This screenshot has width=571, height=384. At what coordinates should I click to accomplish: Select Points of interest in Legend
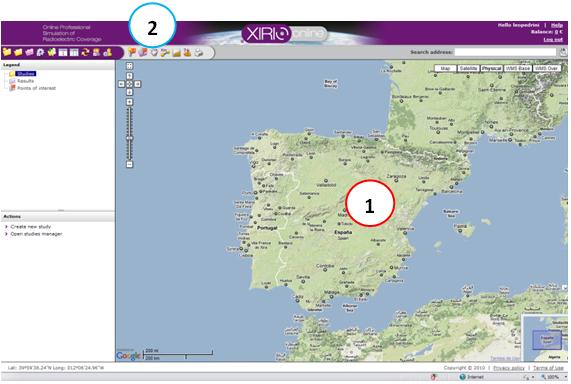36,88
